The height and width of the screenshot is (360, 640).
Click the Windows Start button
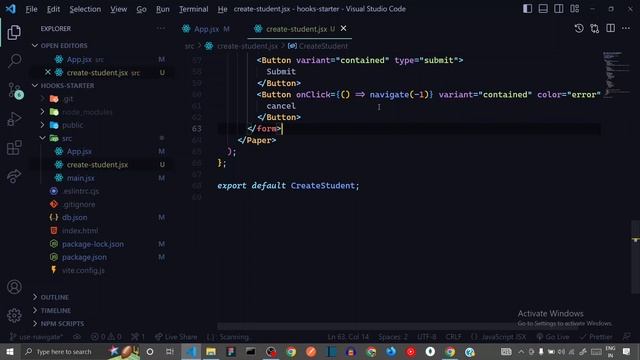coord(10,351)
